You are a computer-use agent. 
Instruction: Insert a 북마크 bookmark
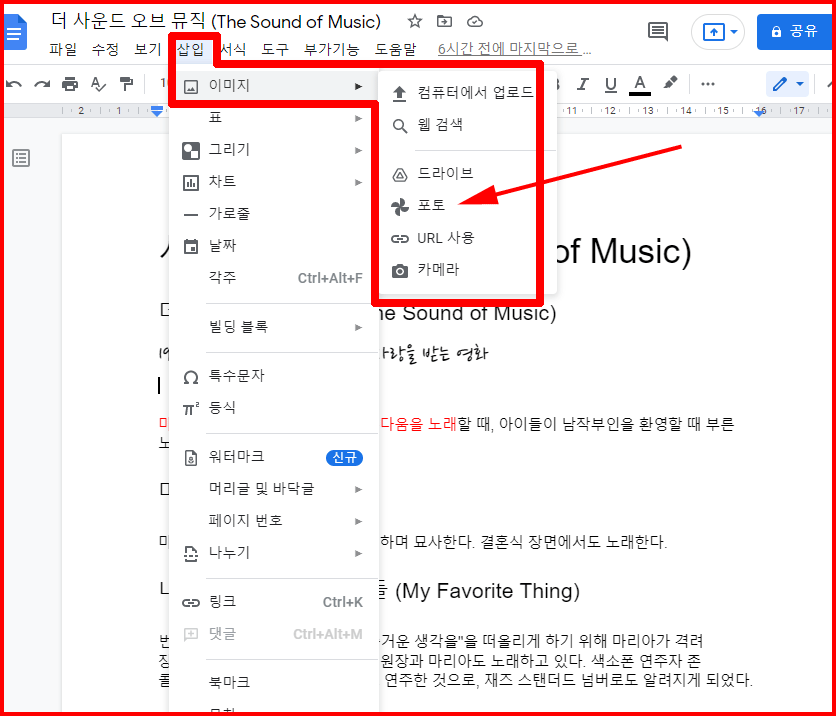274,682
